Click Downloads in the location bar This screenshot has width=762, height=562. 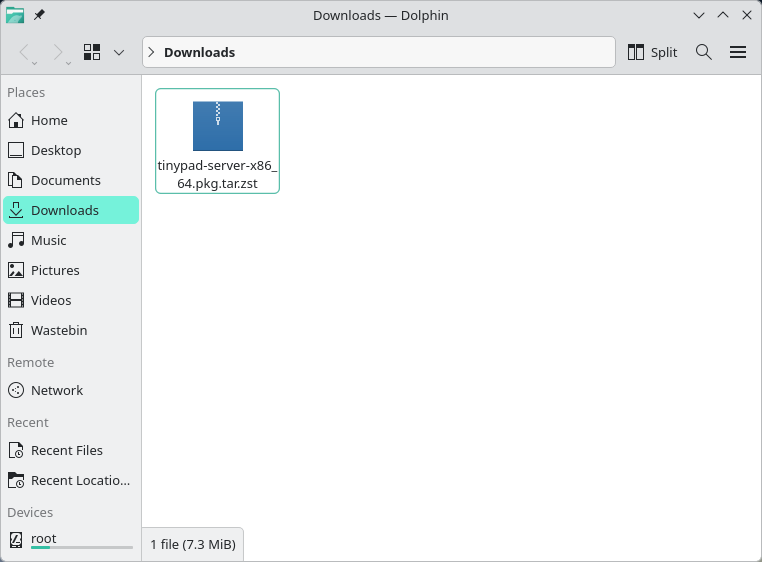coord(200,53)
